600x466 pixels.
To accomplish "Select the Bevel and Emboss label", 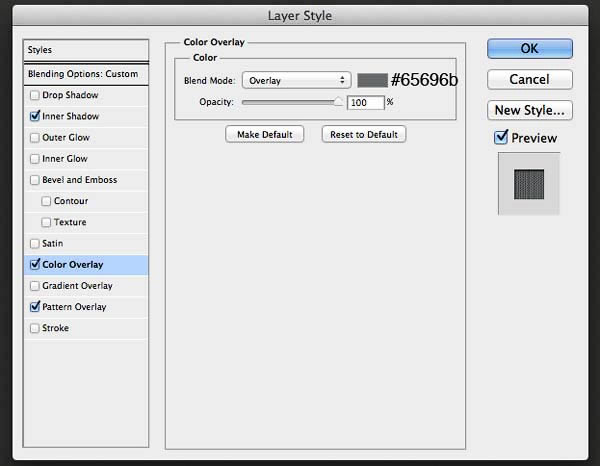I will pos(80,180).
